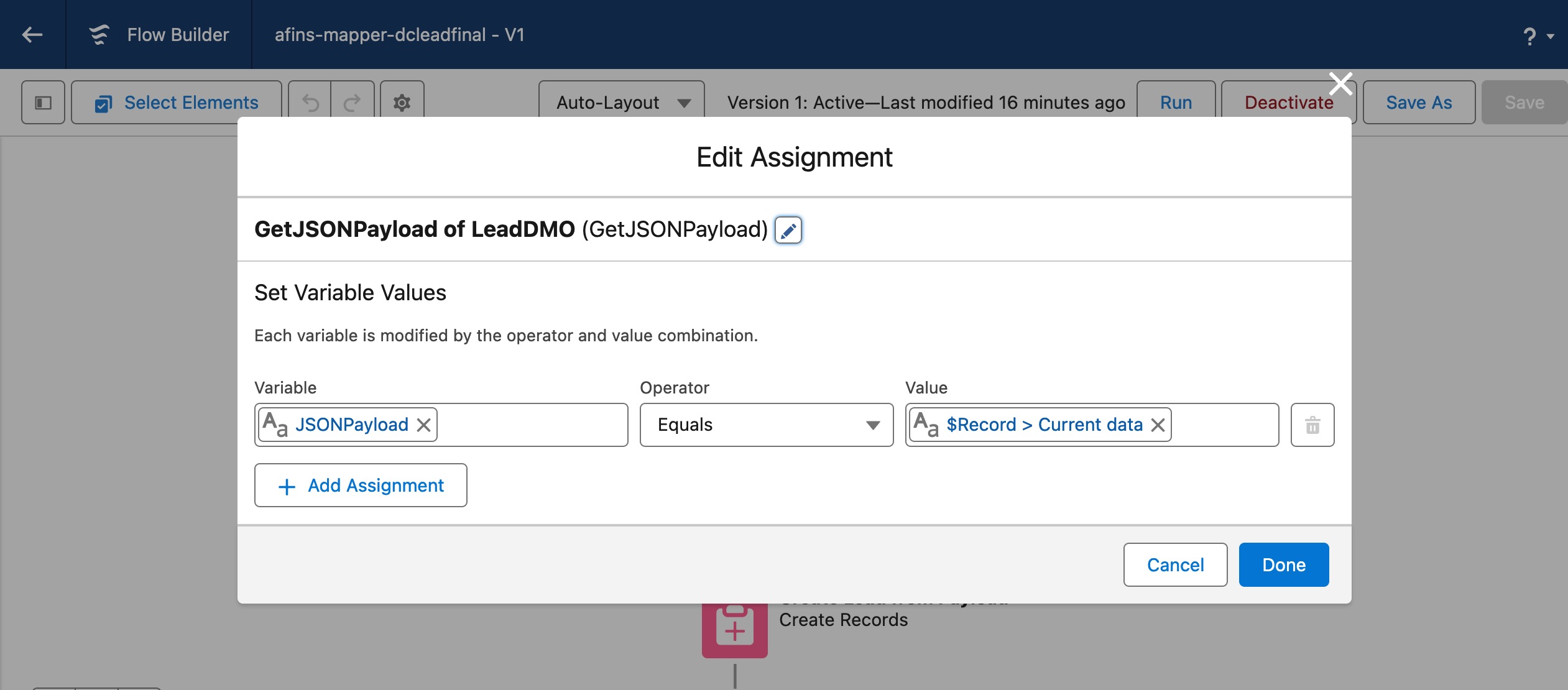Image resolution: width=1568 pixels, height=690 pixels.
Task: Click the redo arrow icon
Action: click(x=353, y=103)
